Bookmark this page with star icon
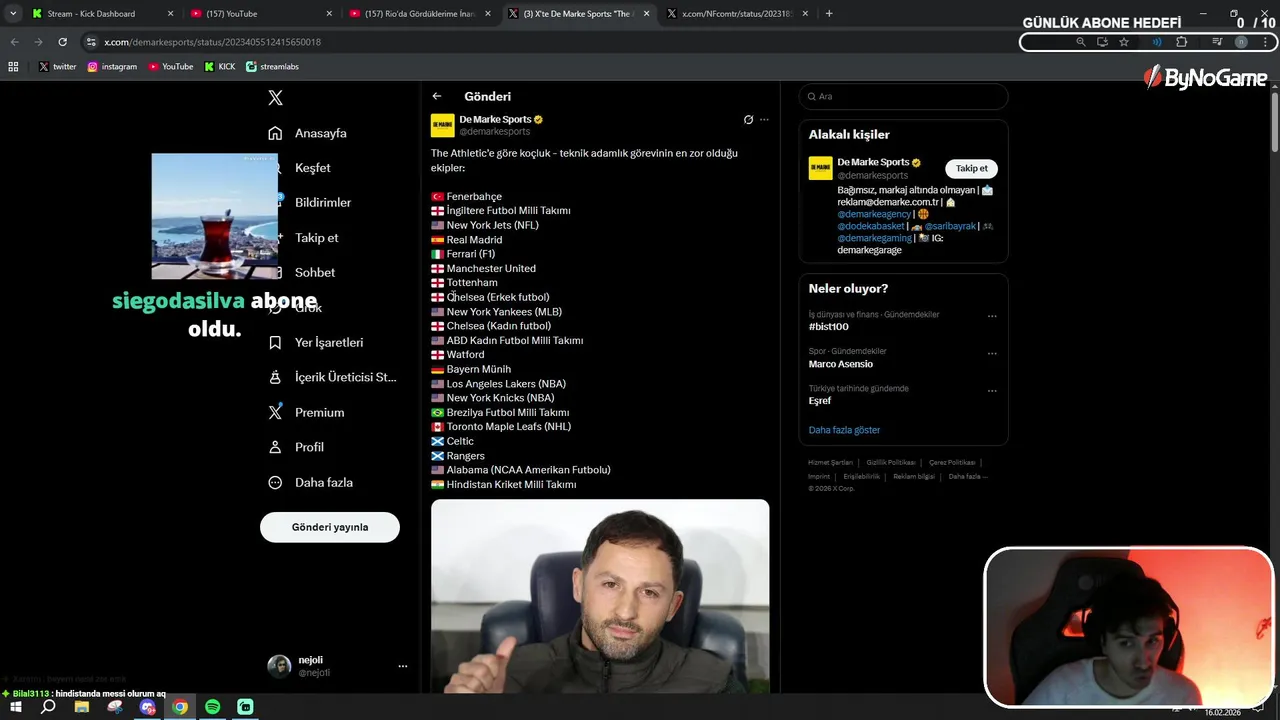 tap(1124, 42)
